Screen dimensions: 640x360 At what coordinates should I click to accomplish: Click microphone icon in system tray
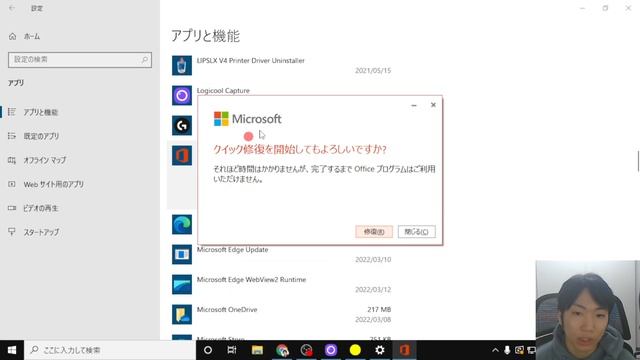click(x=507, y=350)
